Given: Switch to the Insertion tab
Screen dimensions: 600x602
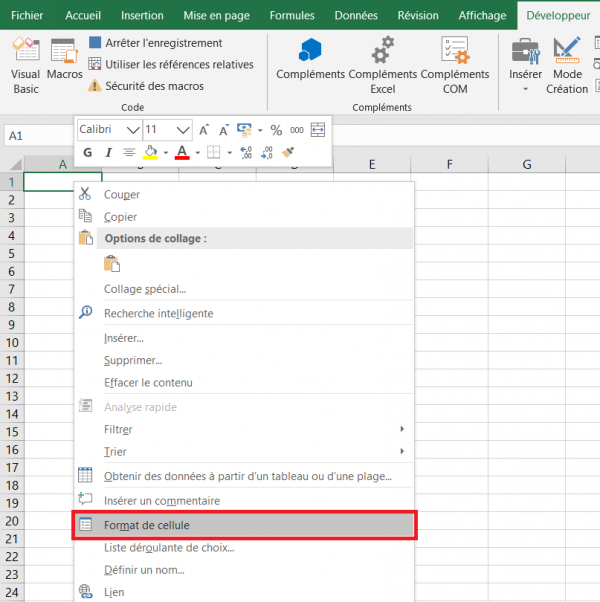Looking at the screenshot, I should tap(142, 15).
